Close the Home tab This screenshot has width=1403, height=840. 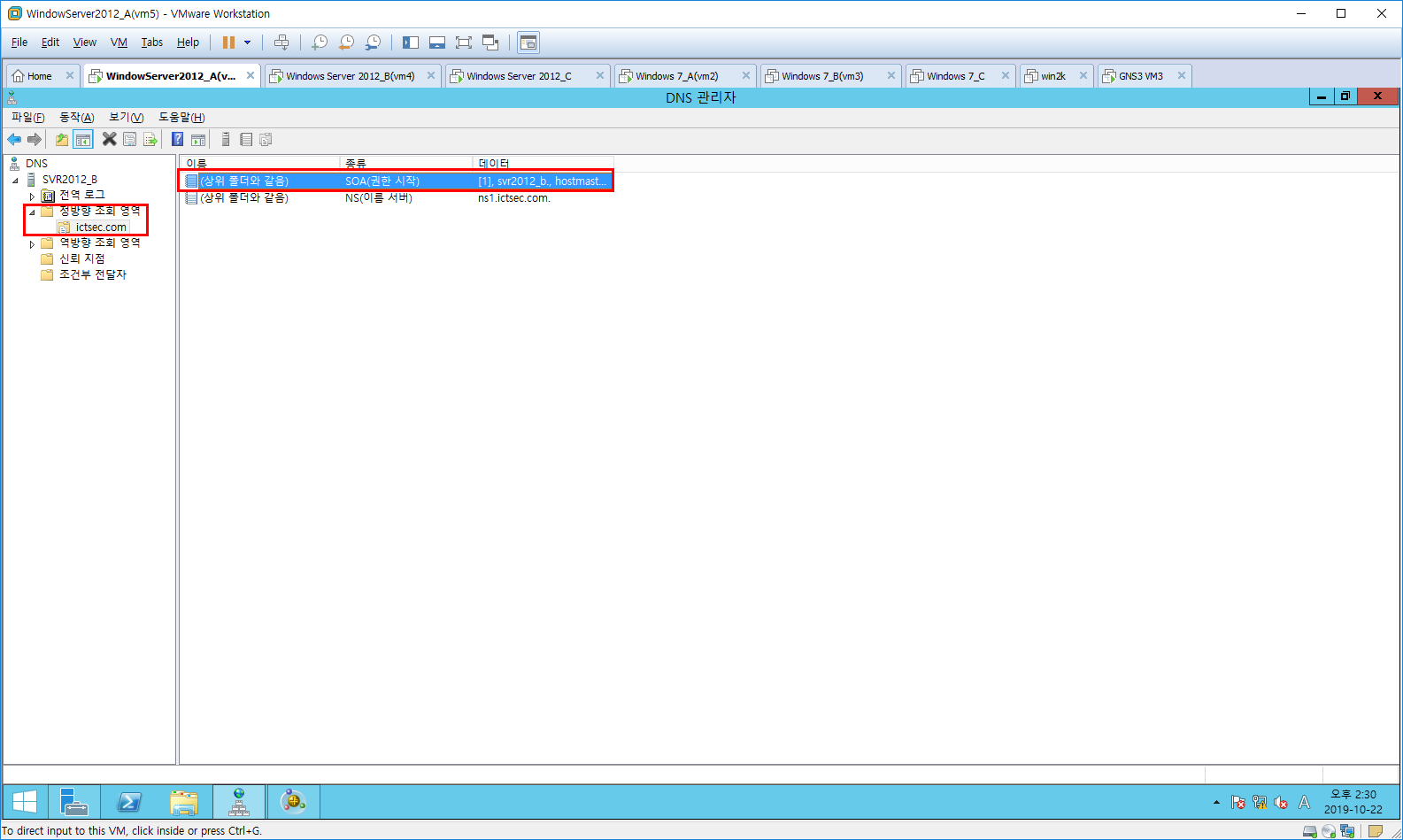(70, 76)
